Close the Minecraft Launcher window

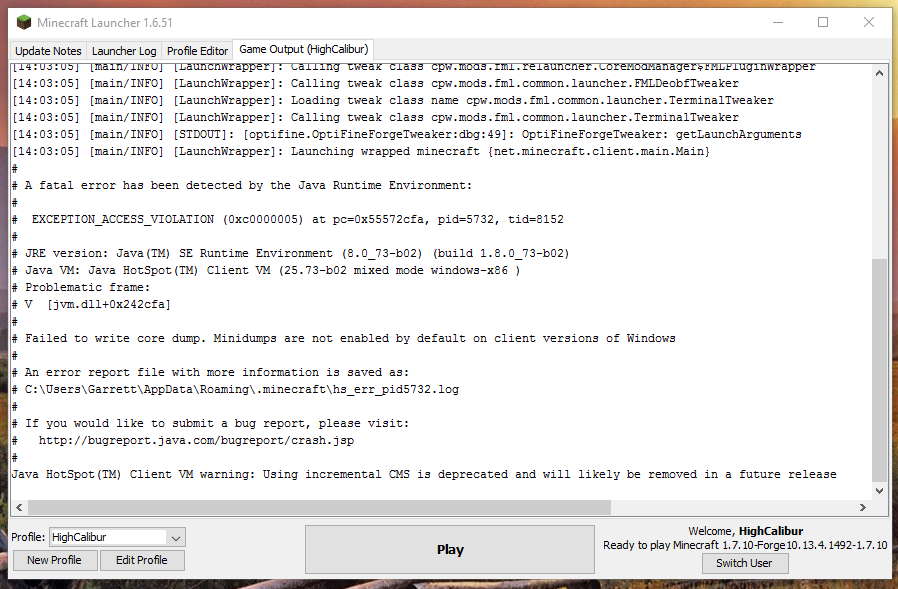coord(869,22)
